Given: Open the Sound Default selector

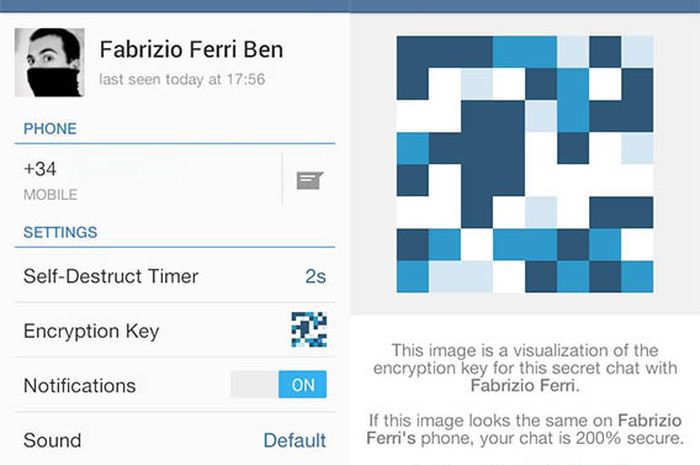Looking at the screenshot, I should (x=294, y=440).
